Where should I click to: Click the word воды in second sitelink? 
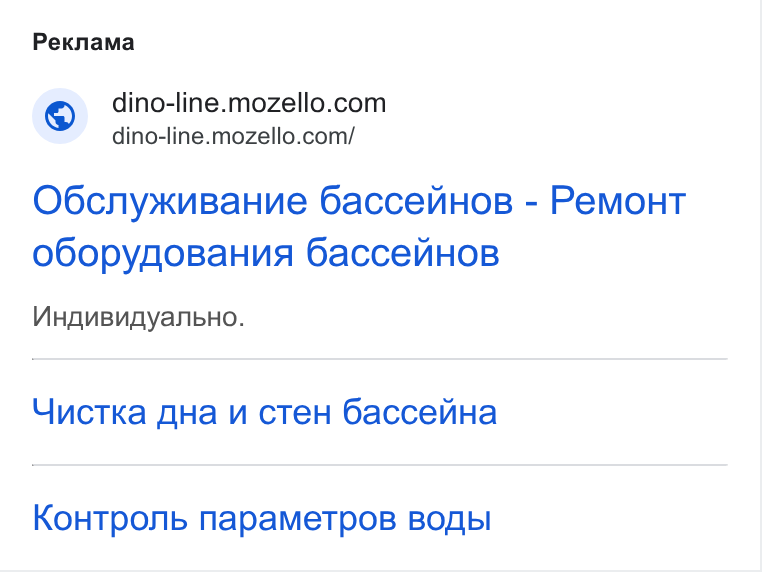(450, 518)
